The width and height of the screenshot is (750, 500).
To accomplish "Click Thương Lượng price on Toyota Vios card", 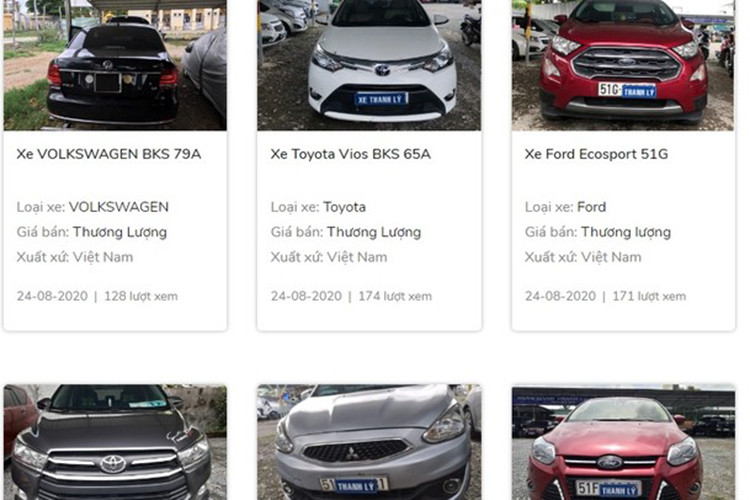I will point(374,233).
